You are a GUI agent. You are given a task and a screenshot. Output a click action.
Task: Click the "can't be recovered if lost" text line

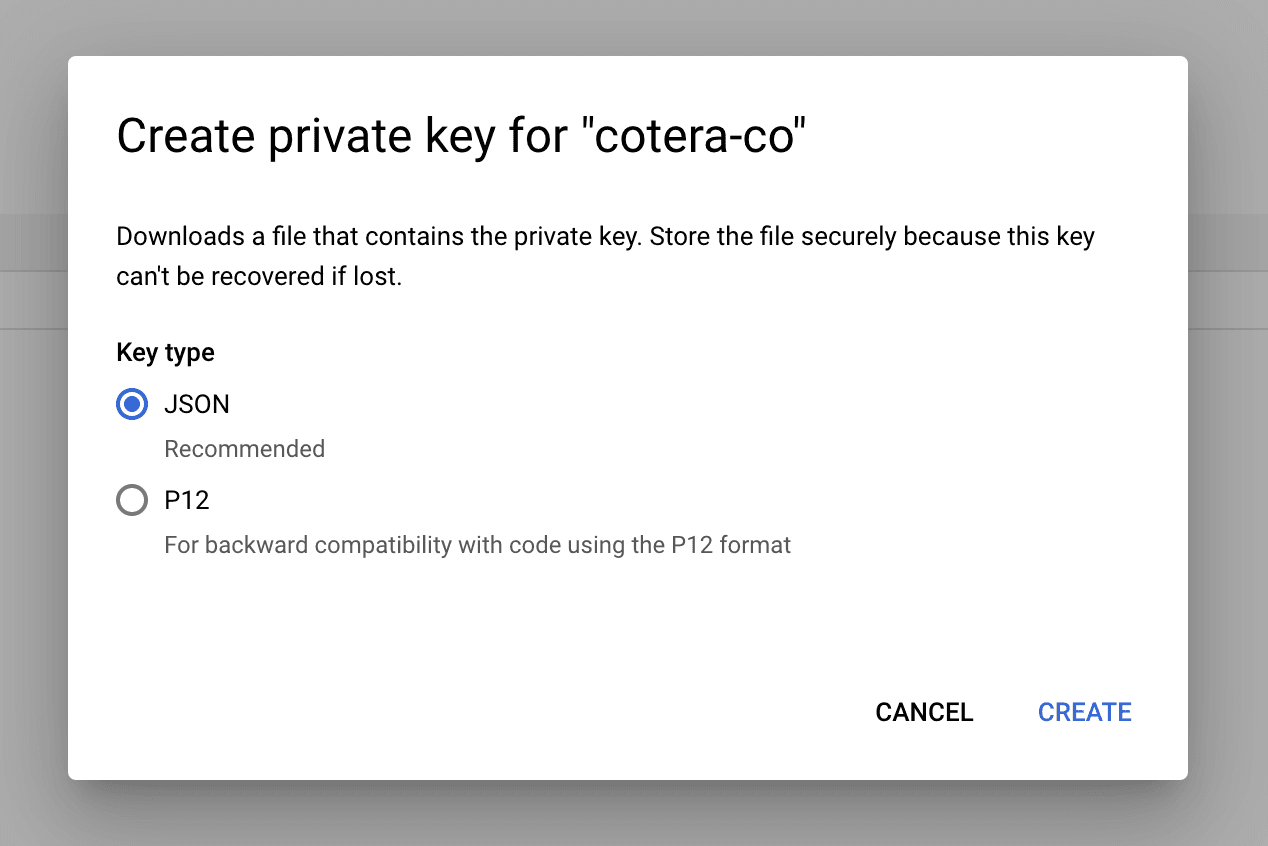click(259, 277)
